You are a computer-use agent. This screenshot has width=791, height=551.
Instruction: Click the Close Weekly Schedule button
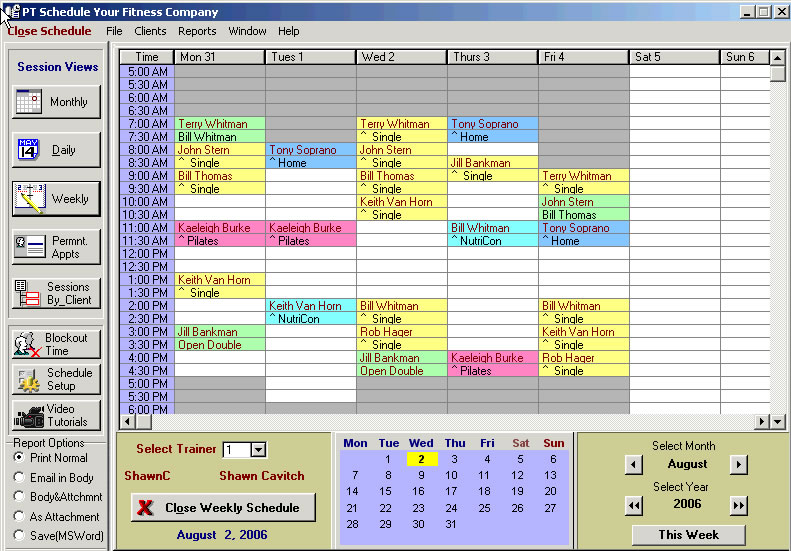coord(223,507)
